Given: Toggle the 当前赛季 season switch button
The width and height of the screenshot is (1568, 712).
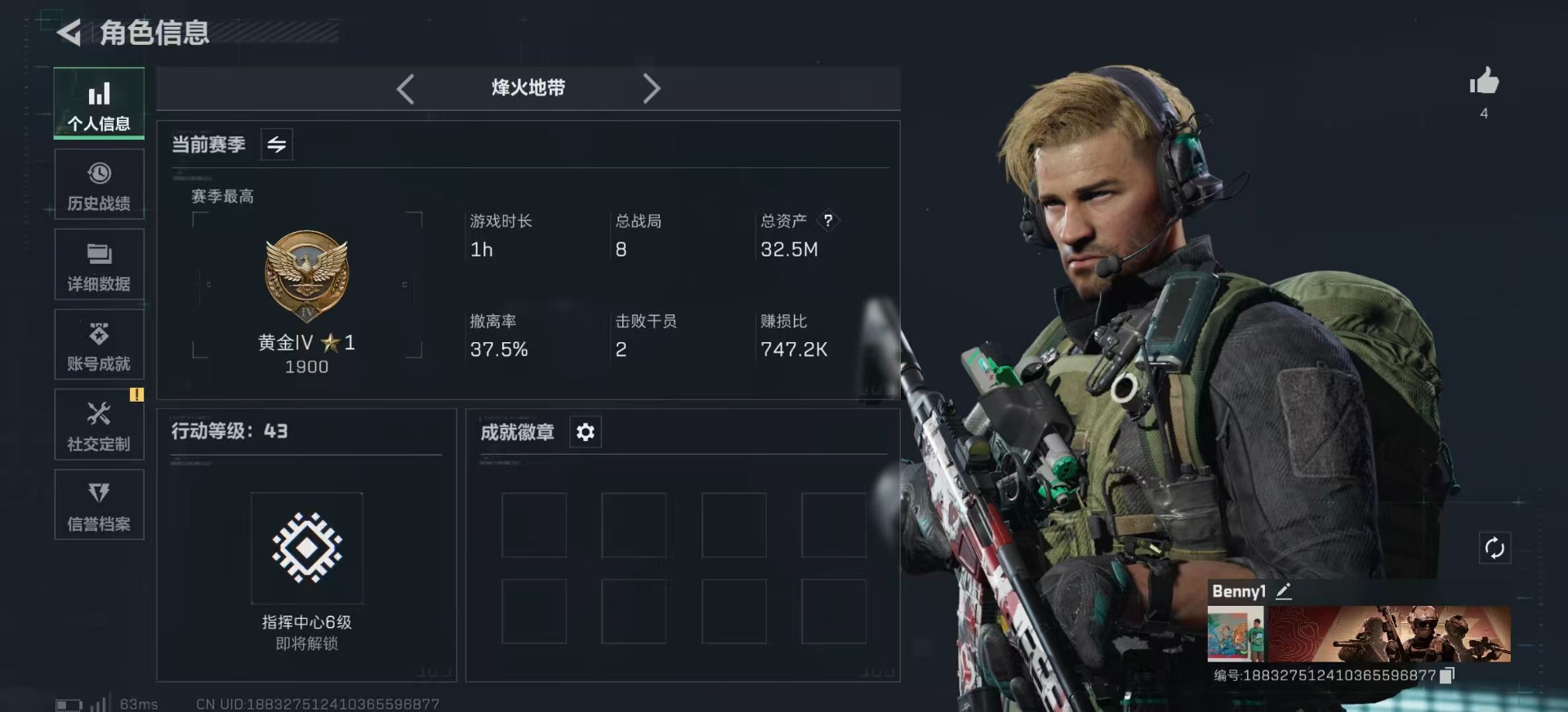Looking at the screenshot, I should (x=277, y=145).
